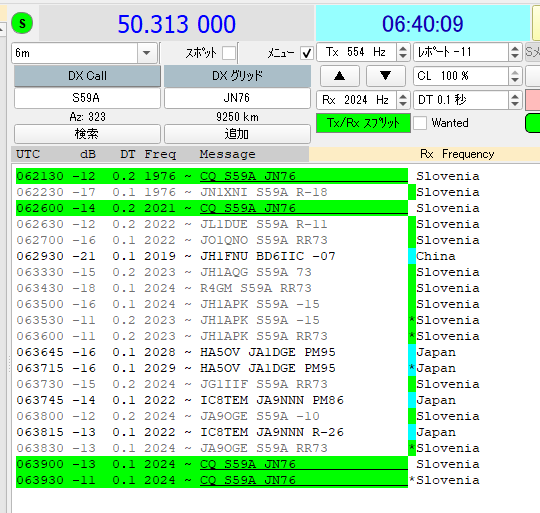Select the R4GM S59A RR73 message
Image resolution: width=540 pixels, height=513 pixels.
point(256,288)
